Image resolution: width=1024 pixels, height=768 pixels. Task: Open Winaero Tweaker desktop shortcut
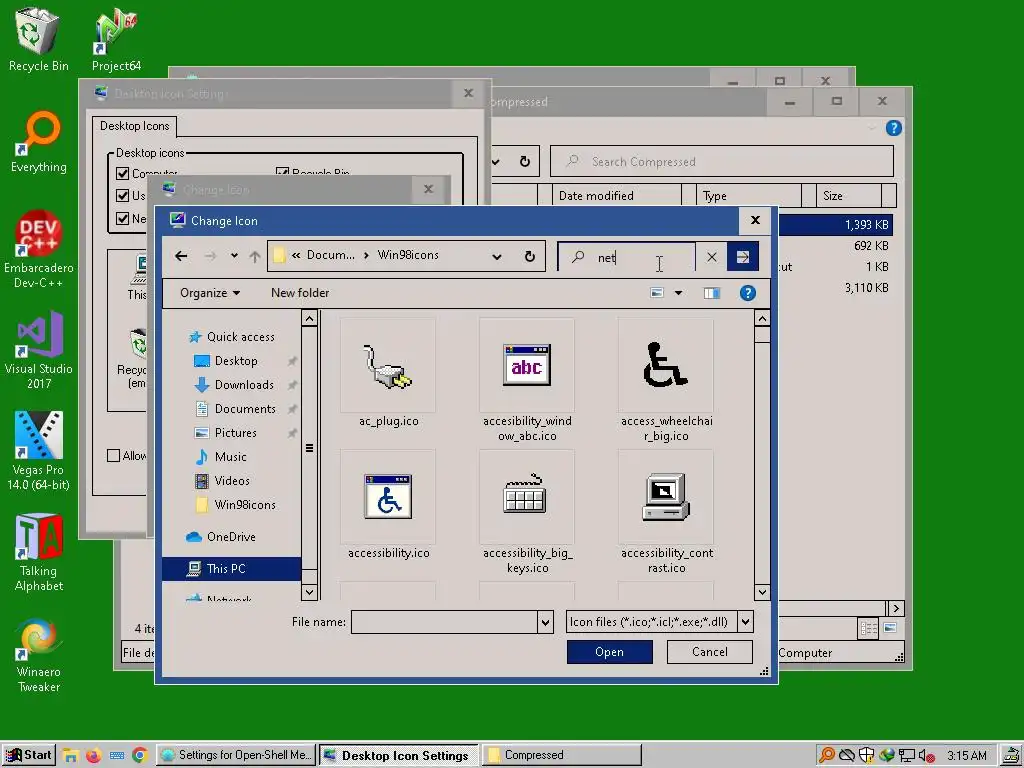39,655
